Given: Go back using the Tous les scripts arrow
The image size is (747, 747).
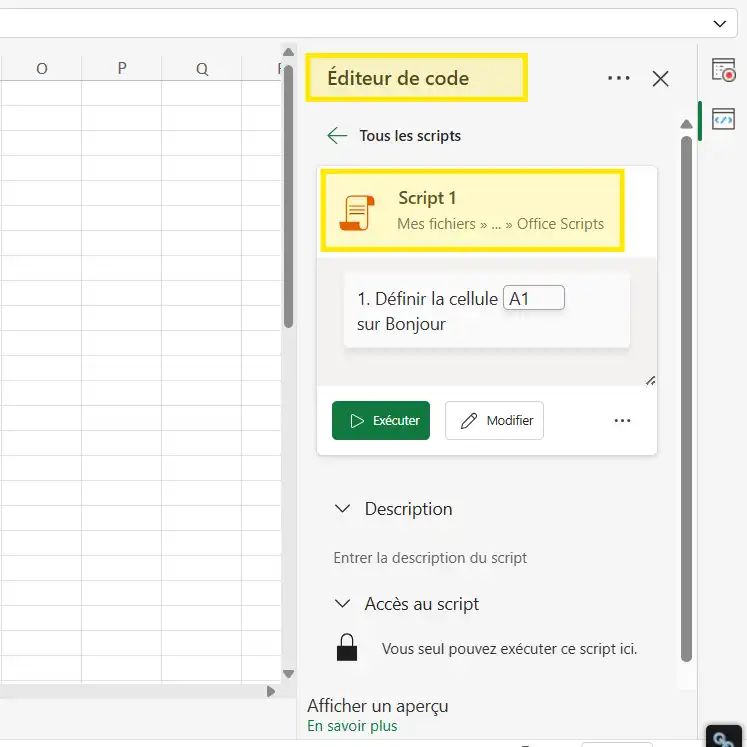Looking at the screenshot, I should [x=338, y=136].
